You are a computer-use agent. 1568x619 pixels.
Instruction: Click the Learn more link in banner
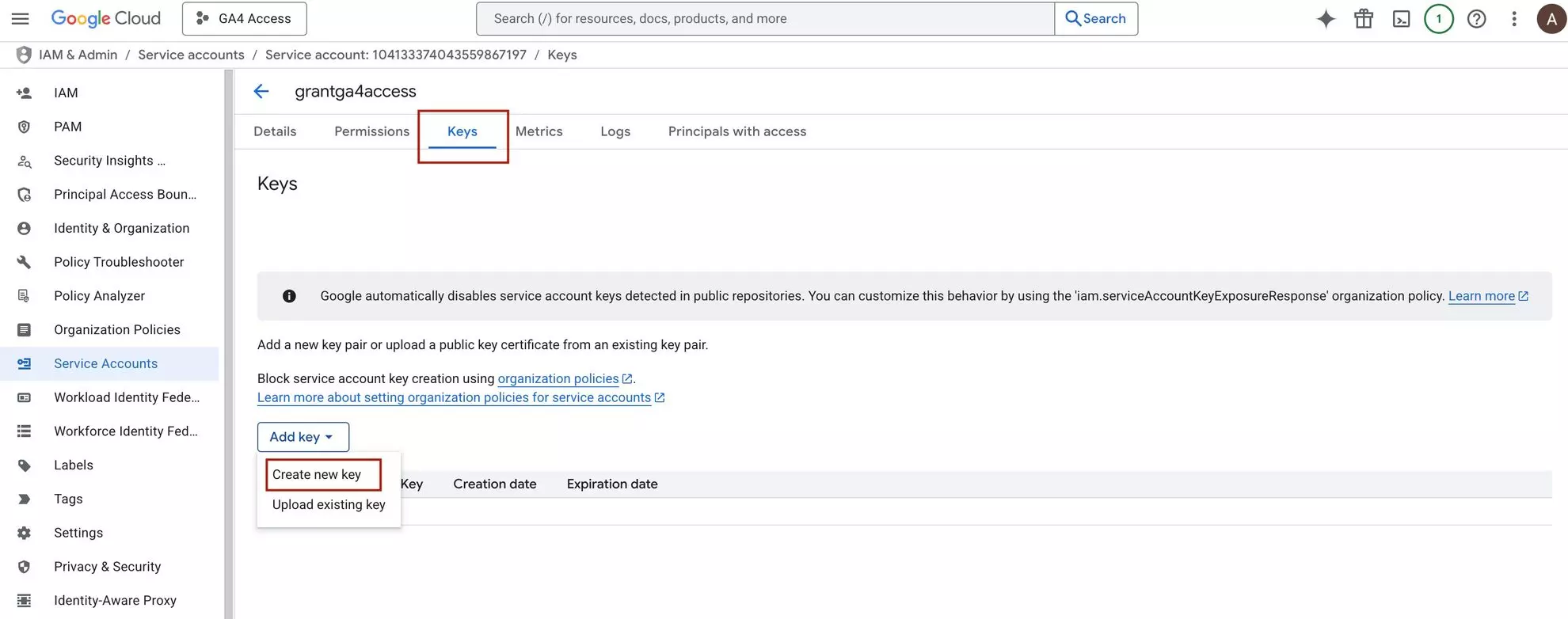point(1481,296)
